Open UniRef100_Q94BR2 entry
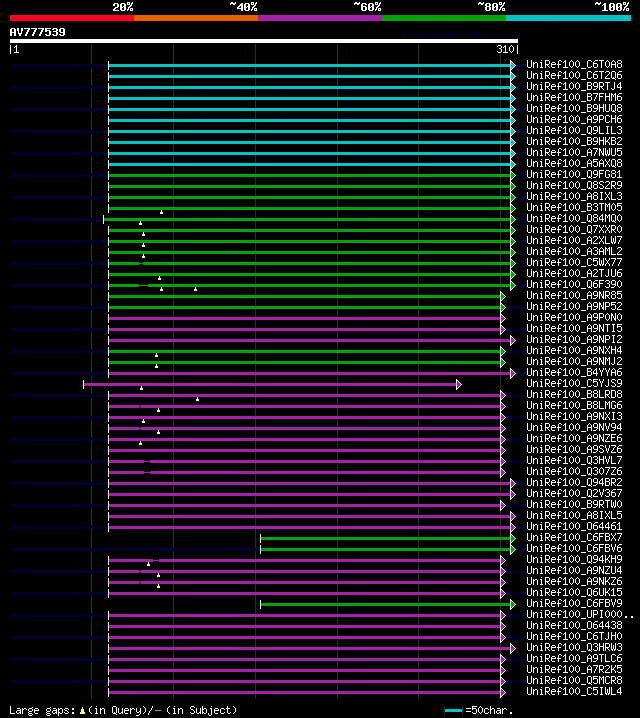Screen dimensions: 640x718 coord(574,482)
